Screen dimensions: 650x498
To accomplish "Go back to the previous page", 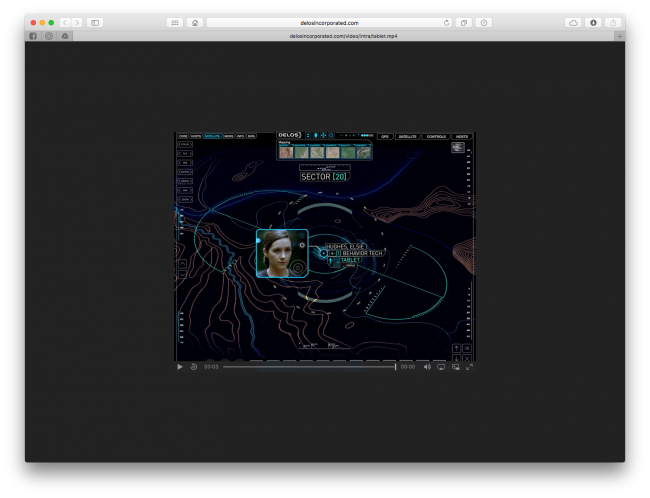I will coord(65,23).
